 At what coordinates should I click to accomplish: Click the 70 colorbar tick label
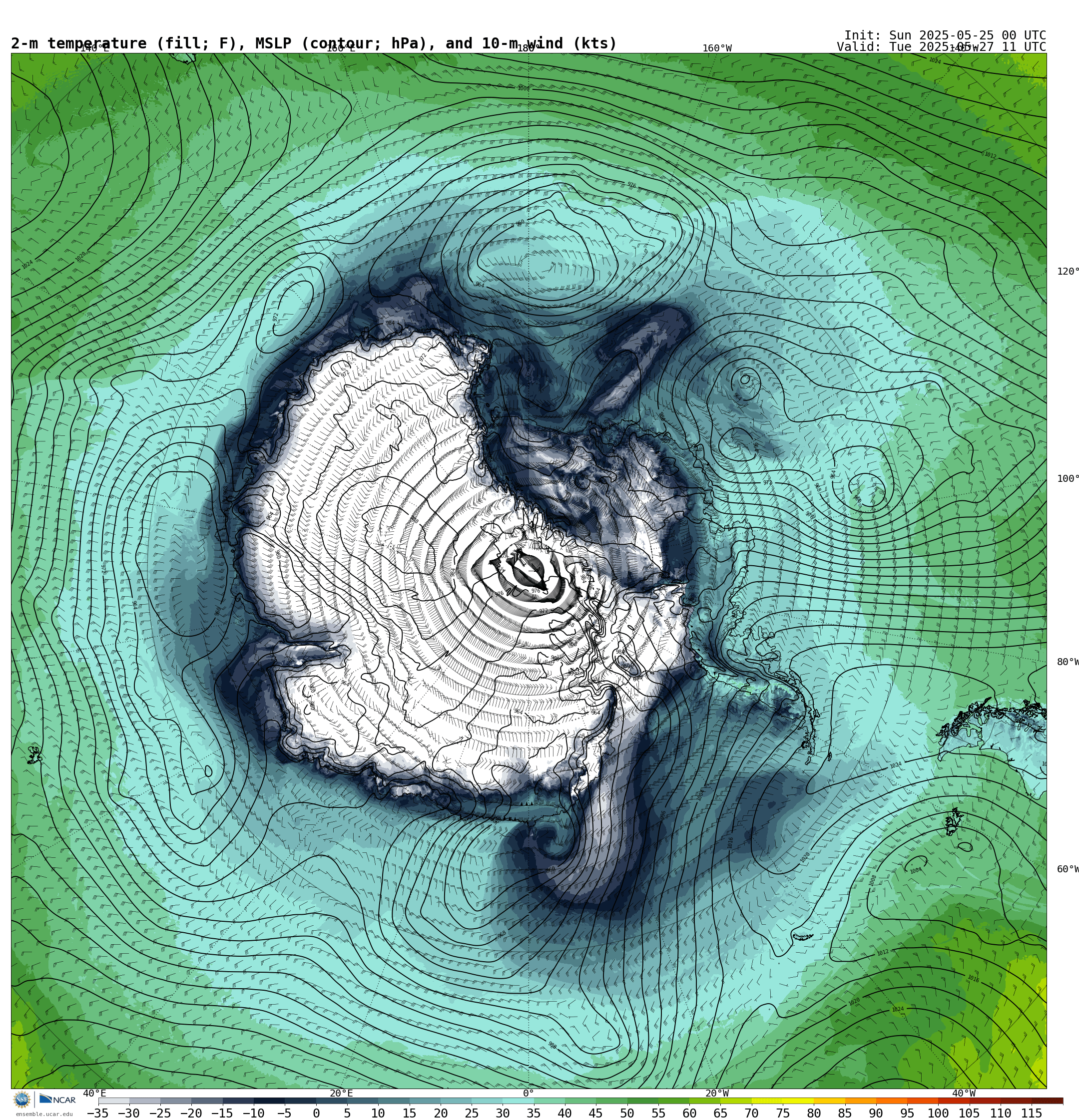coord(752,1113)
